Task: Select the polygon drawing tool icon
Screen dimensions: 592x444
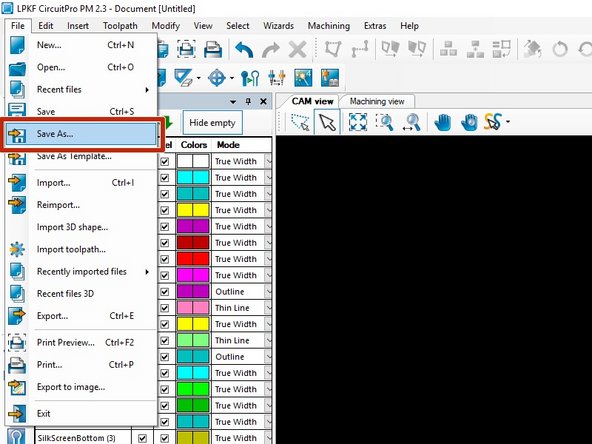Action: [x=333, y=49]
